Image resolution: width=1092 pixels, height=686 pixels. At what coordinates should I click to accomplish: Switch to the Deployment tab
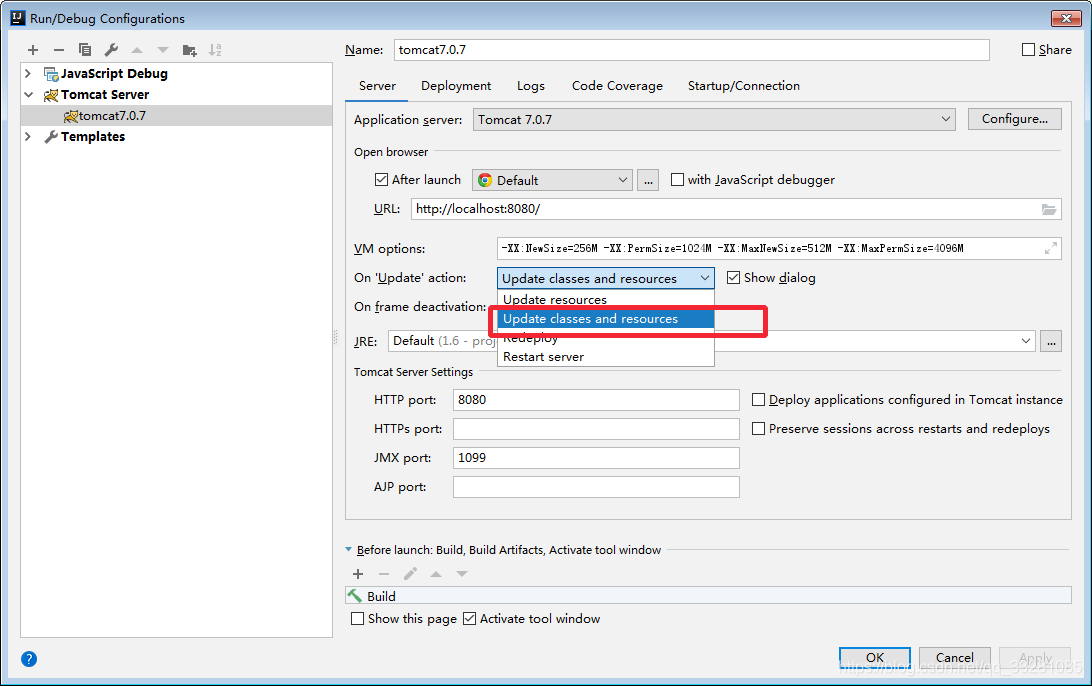[x=456, y=86]
